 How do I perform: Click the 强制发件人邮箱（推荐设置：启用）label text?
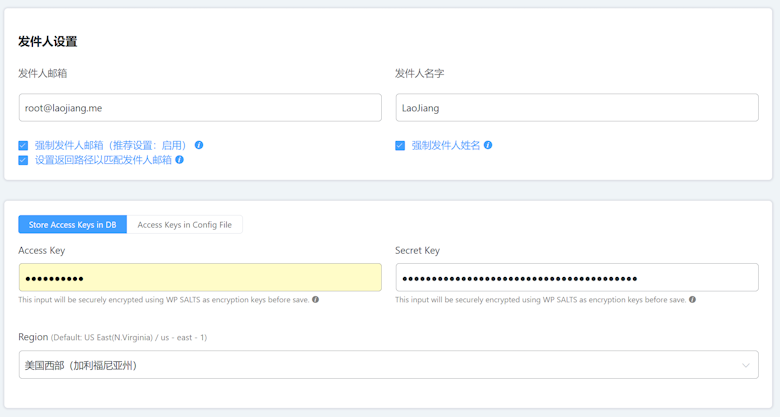(x=111, y=146)
